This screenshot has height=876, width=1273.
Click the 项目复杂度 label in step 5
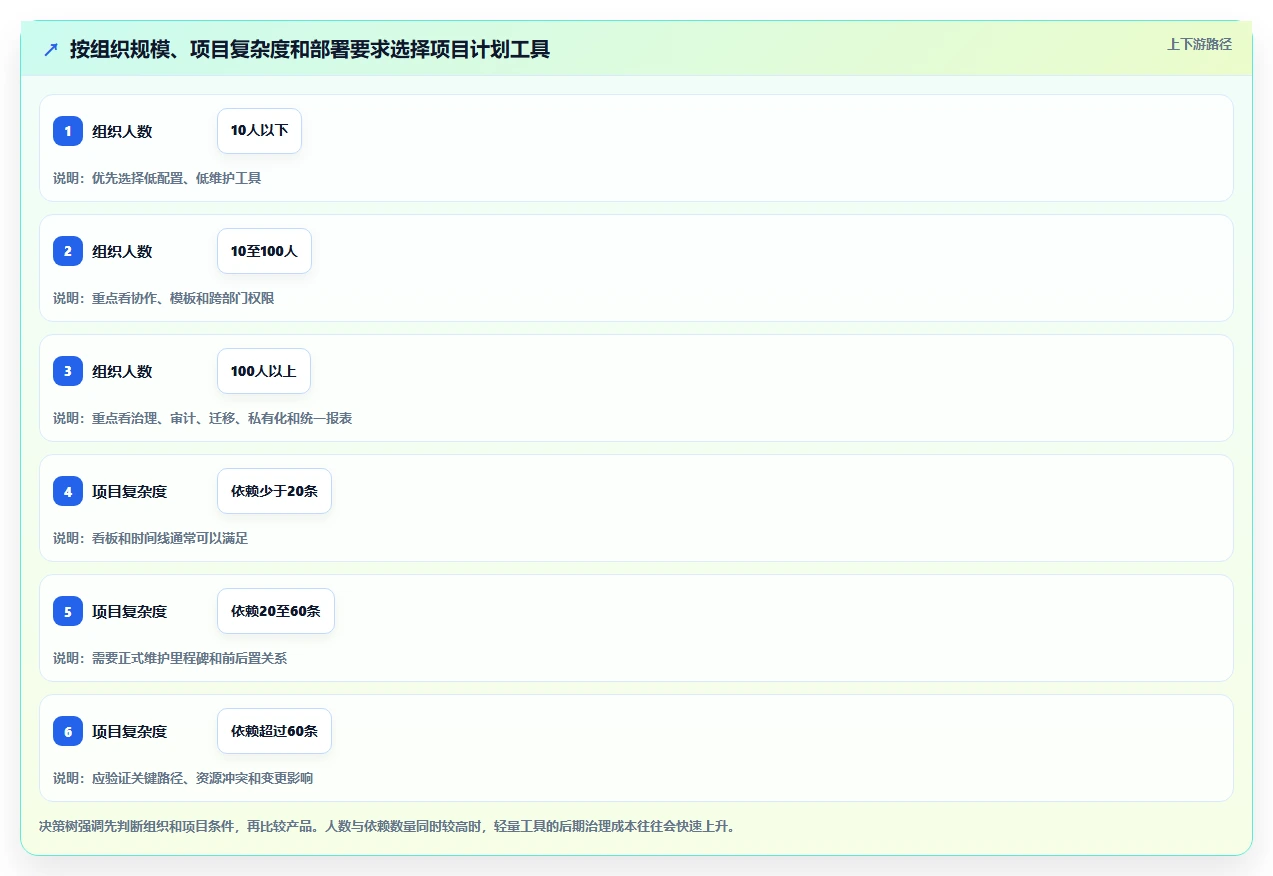click(129, 611)
